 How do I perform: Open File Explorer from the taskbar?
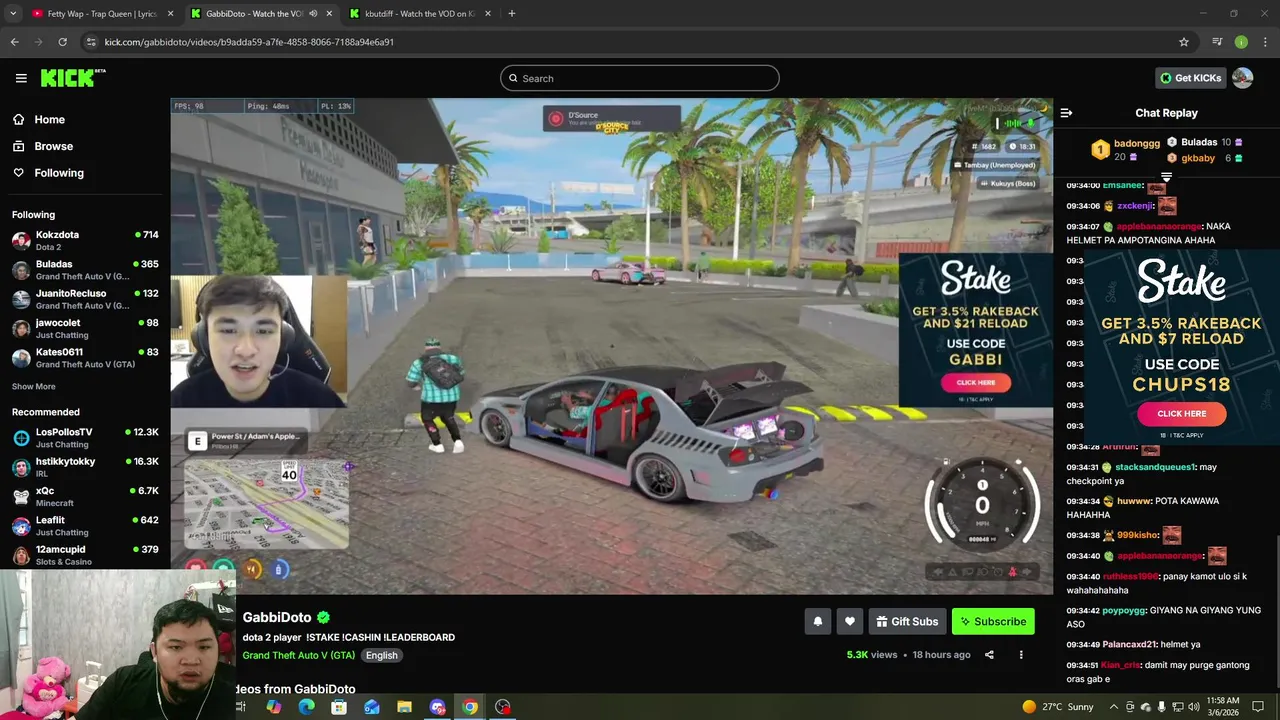[x=404, y=707]
